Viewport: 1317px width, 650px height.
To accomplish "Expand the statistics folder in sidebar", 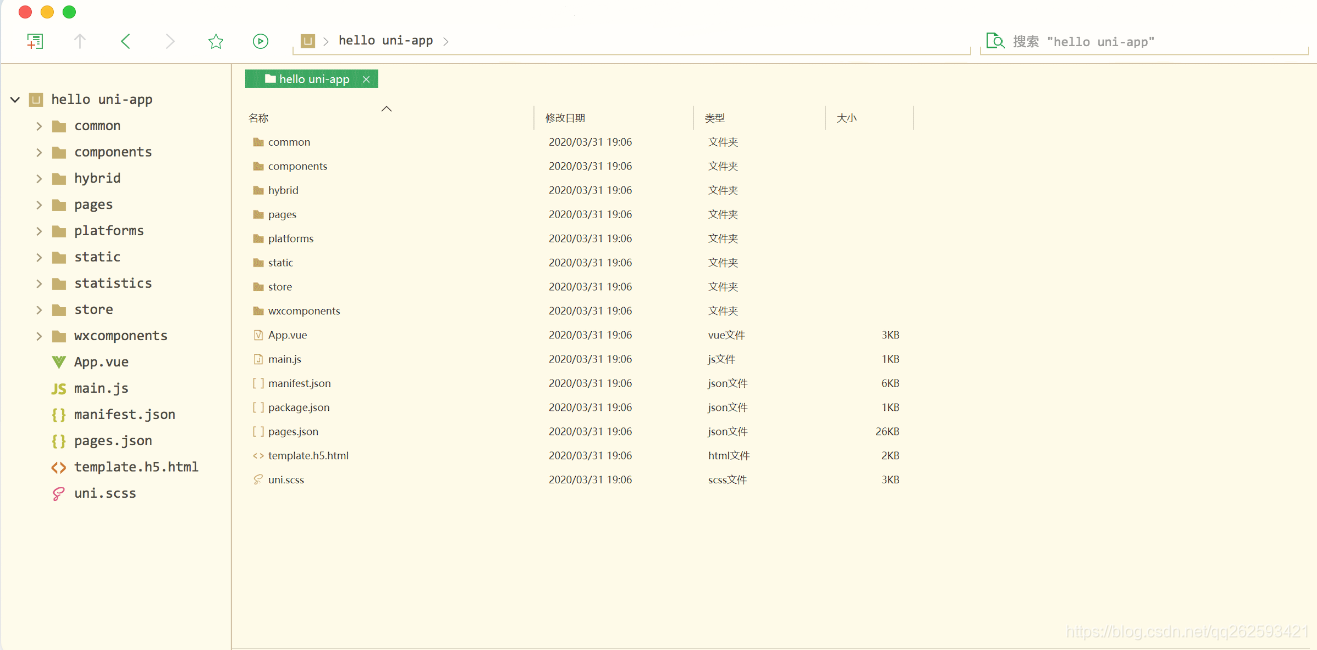I will tap(39, 283).
